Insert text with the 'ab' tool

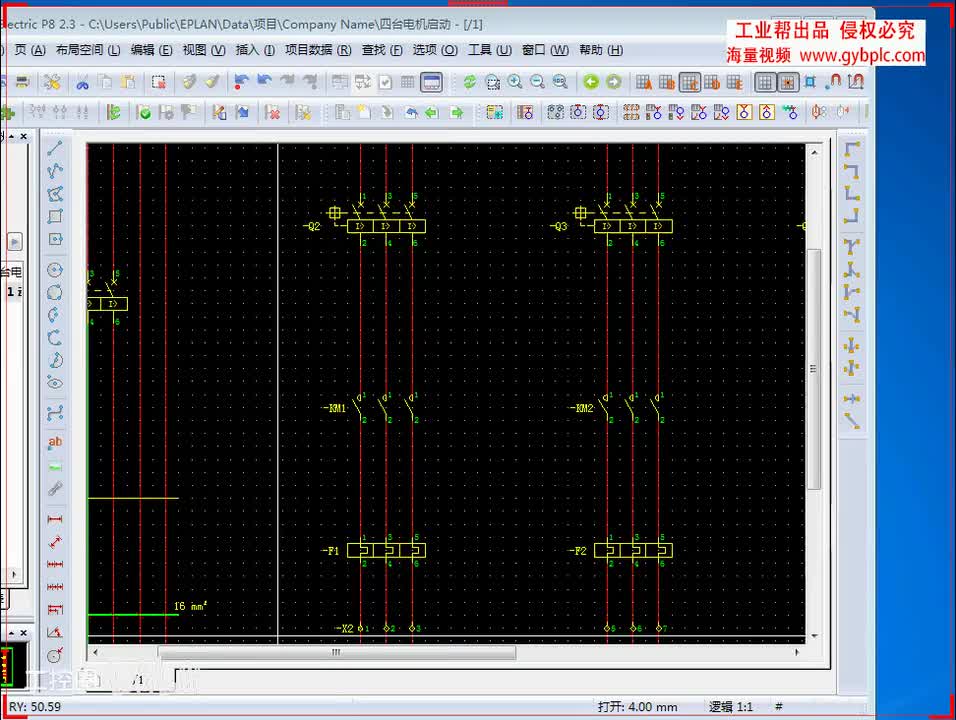[55, 443]
